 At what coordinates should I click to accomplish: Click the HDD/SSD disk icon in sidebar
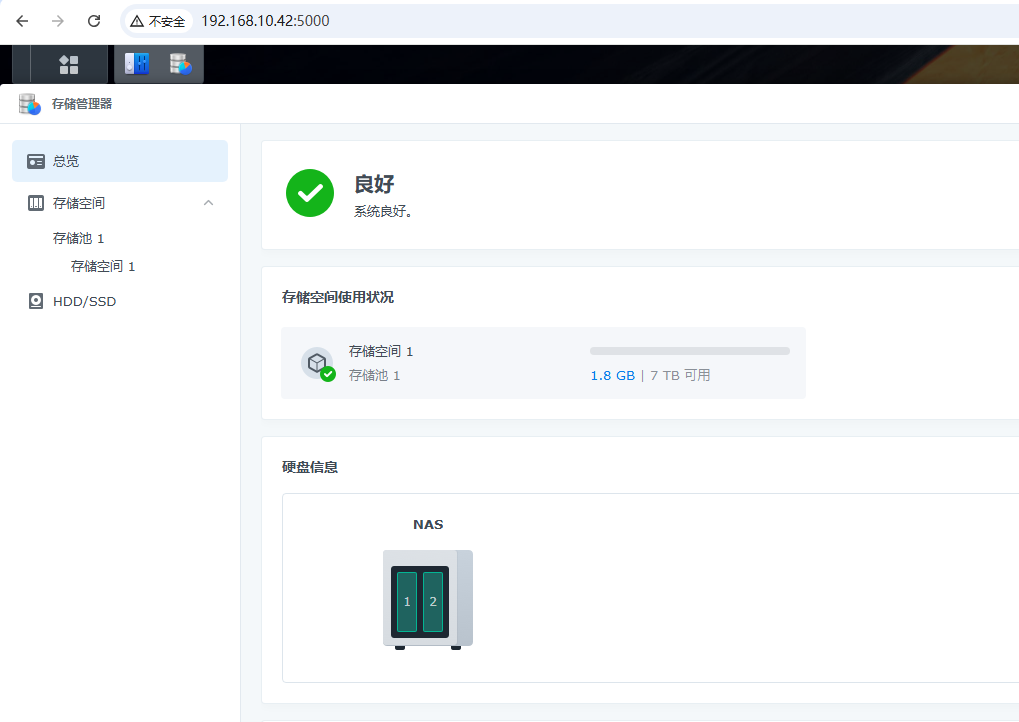pyautogui.click(x=36, y=301)
